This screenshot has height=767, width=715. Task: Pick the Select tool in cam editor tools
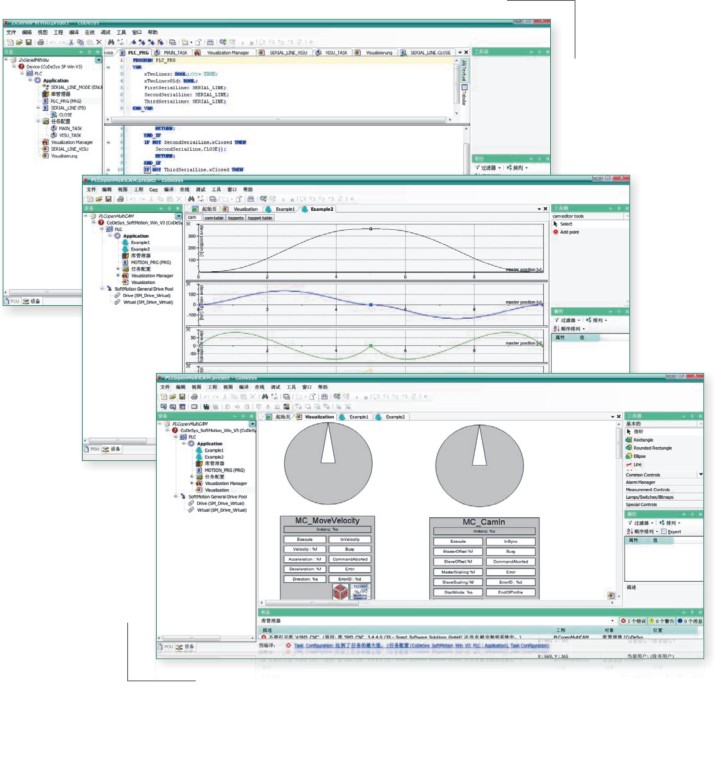[566, 224]
